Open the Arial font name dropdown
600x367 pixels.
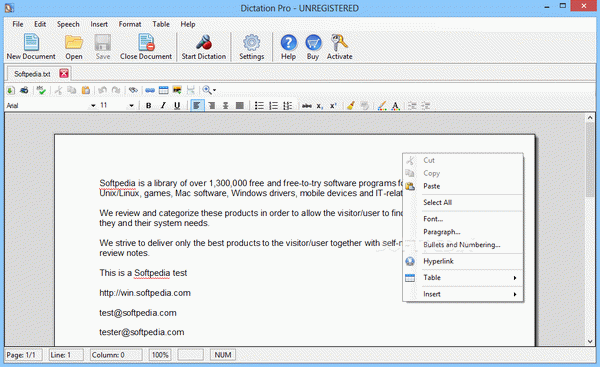click(93, 106)
